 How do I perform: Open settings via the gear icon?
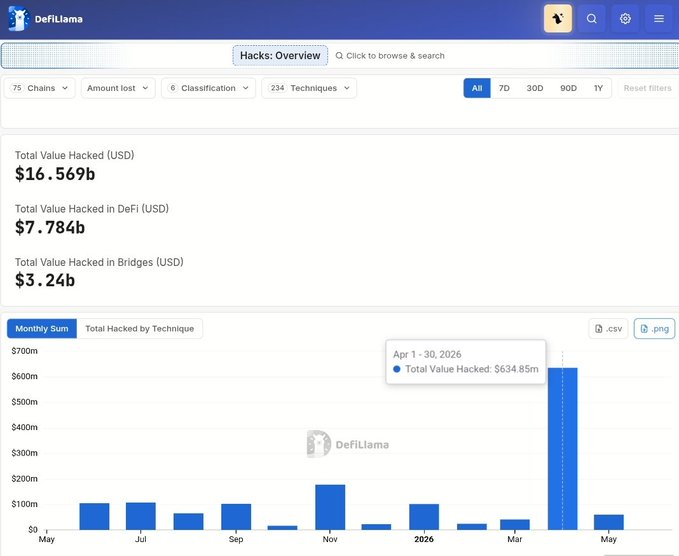click(625, 19)
